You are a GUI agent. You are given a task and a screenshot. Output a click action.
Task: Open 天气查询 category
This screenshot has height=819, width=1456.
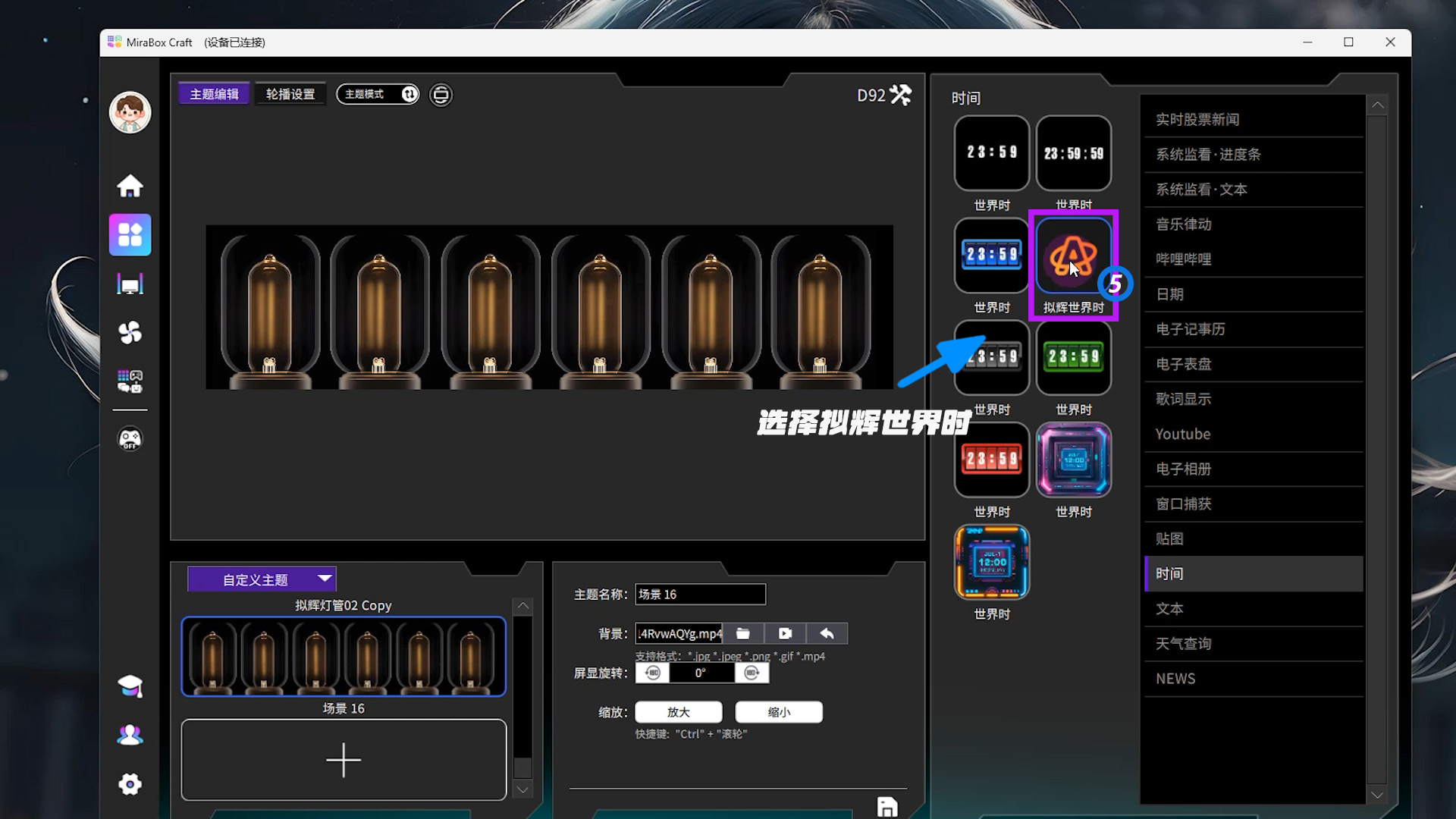pos(1254,643)
